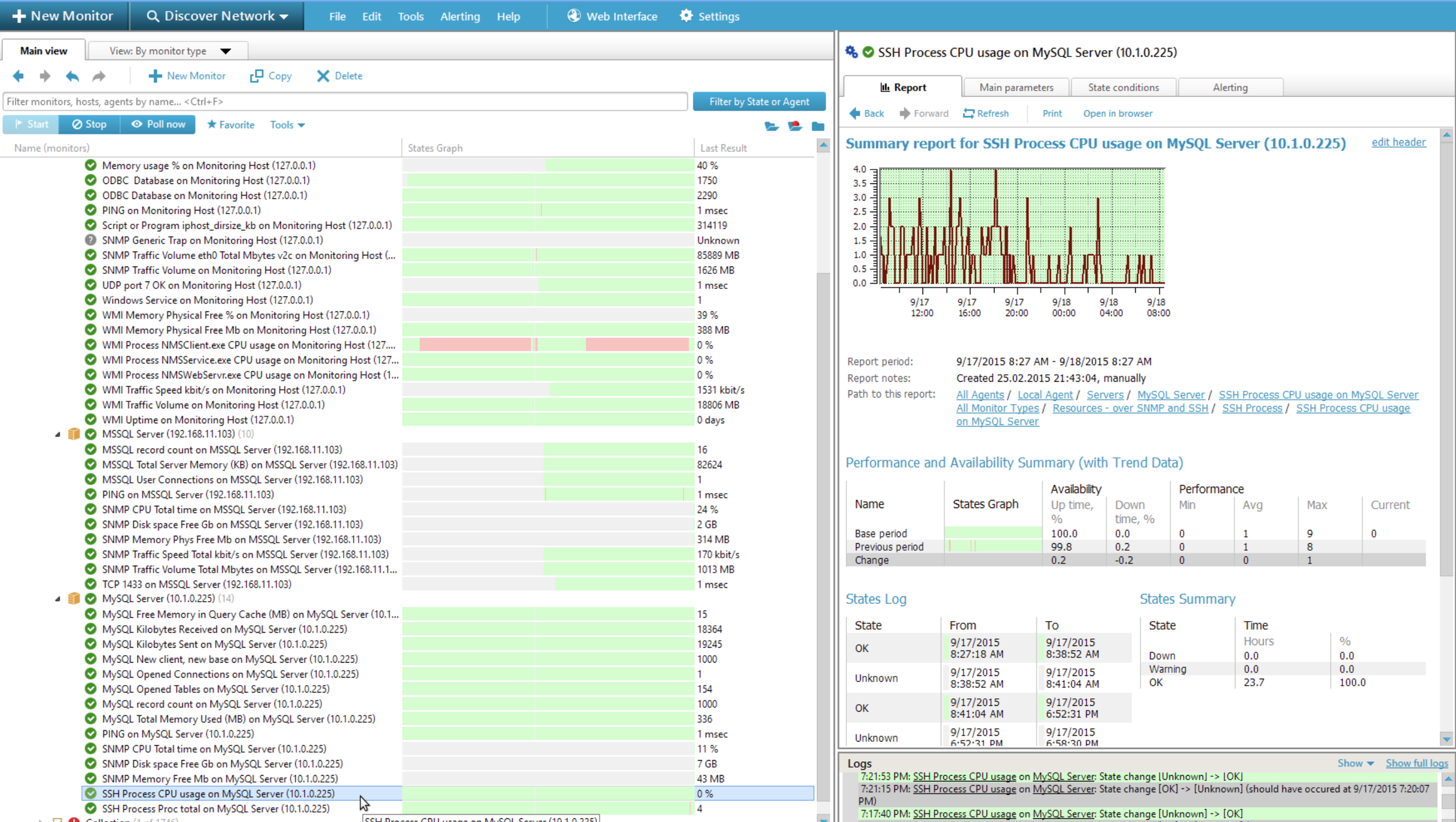Click the Copy monitor icon

[x=256, y=76]
